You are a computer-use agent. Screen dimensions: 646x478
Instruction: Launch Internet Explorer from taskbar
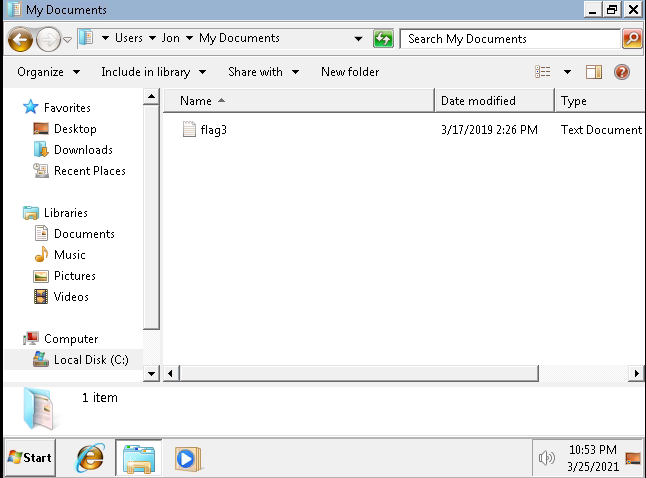pos(90,458)
